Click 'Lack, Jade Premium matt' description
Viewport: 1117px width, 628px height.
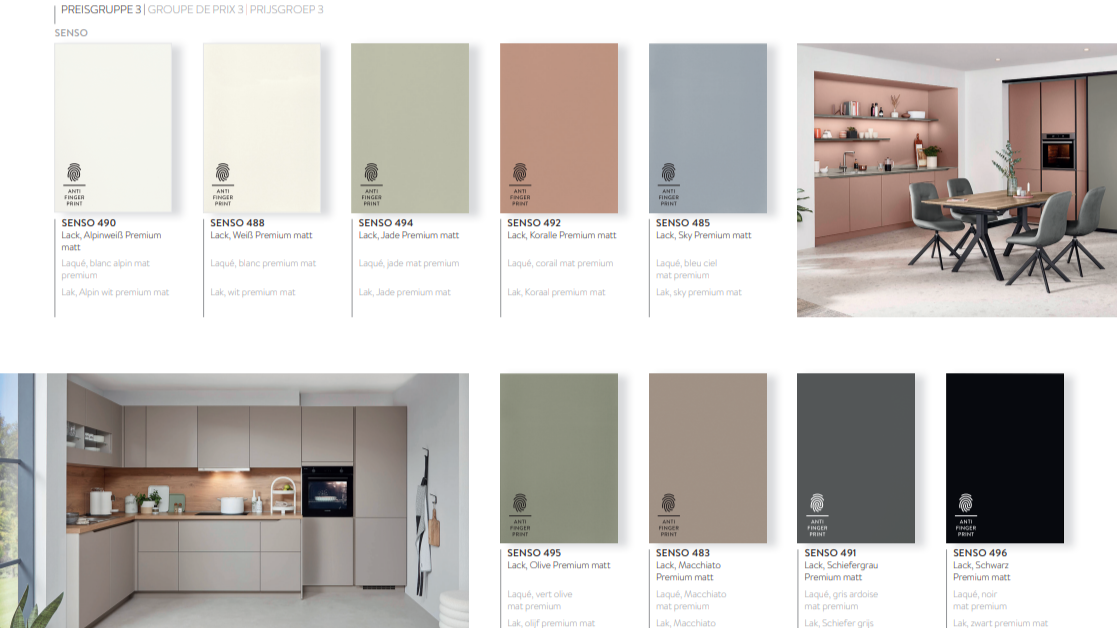coord(409,235)
